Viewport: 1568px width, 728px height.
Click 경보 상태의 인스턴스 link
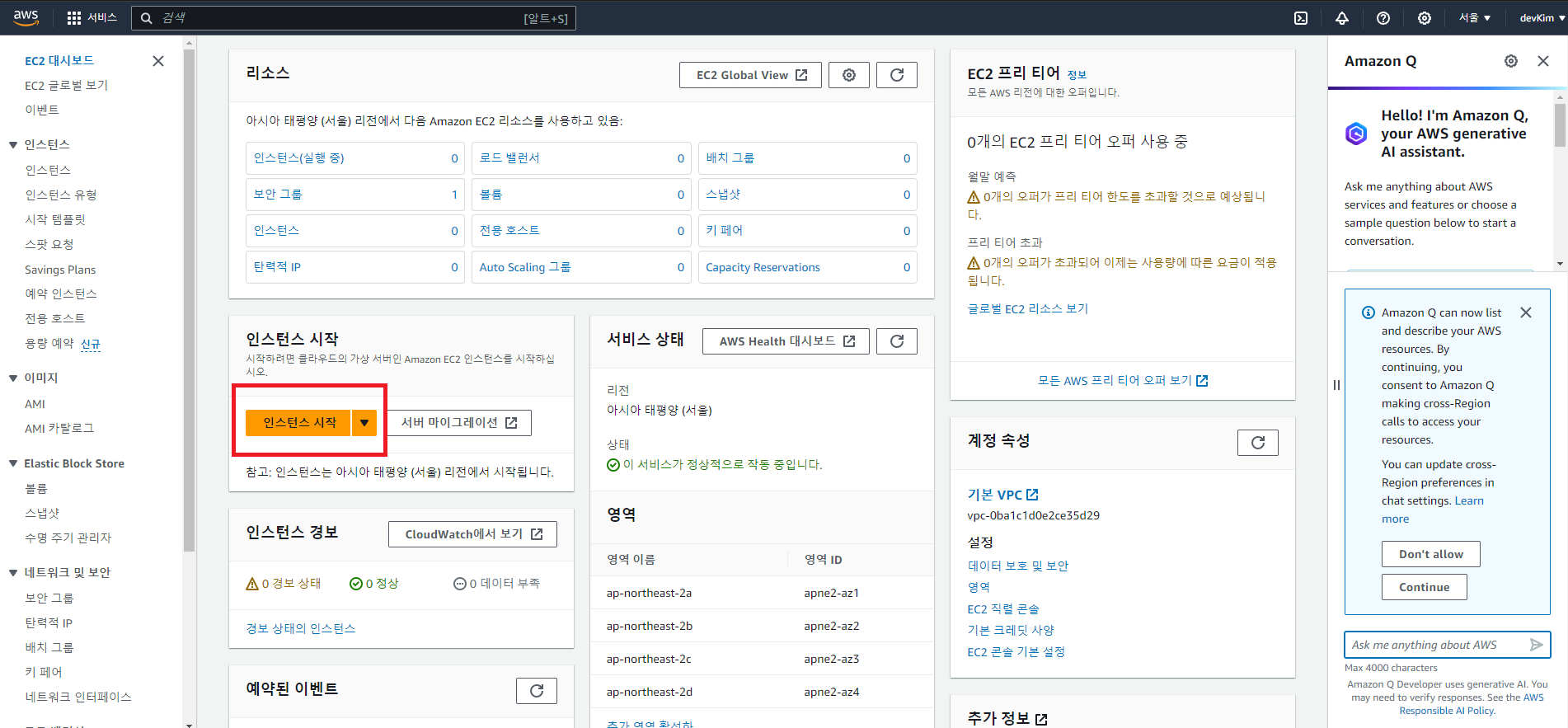pyautogui.click(x=300, y=629)
